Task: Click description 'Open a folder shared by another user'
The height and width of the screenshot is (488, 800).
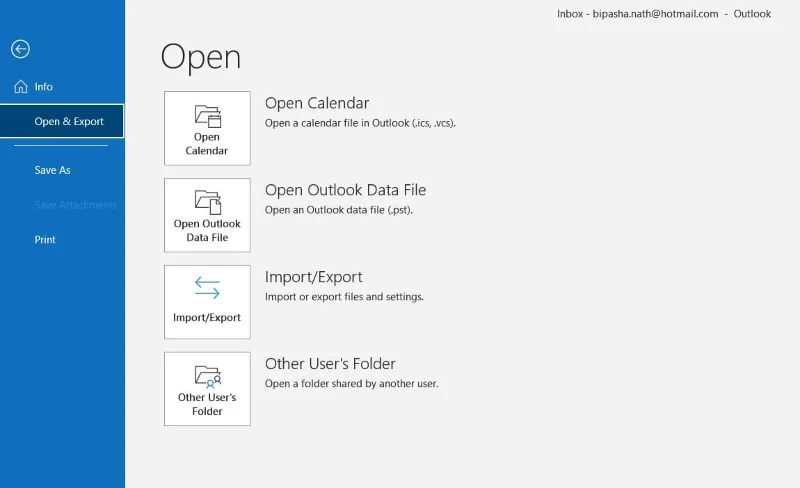Action: (x=352, y=383)
